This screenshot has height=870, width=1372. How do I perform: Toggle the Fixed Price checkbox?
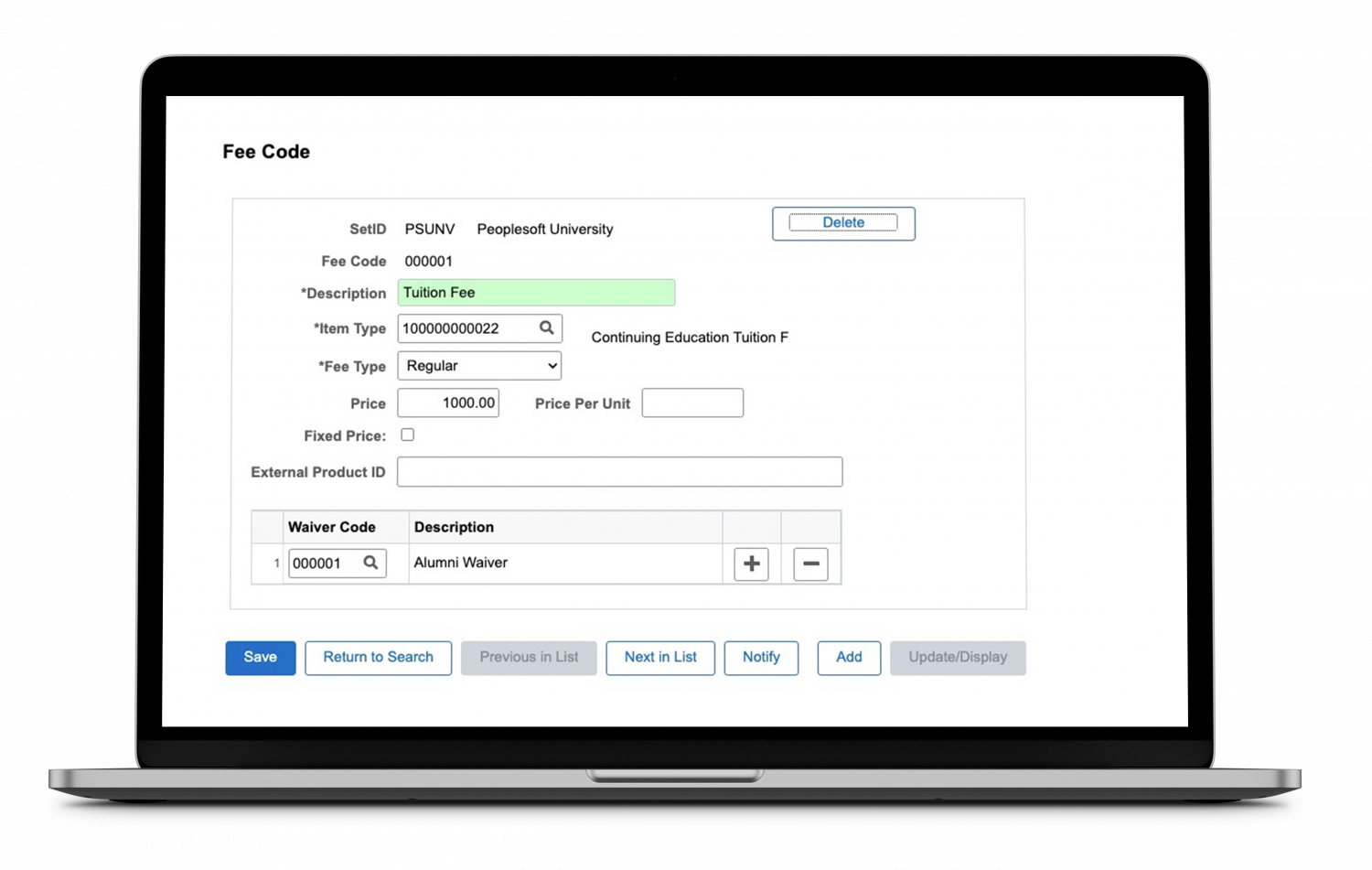coord(408,435)
